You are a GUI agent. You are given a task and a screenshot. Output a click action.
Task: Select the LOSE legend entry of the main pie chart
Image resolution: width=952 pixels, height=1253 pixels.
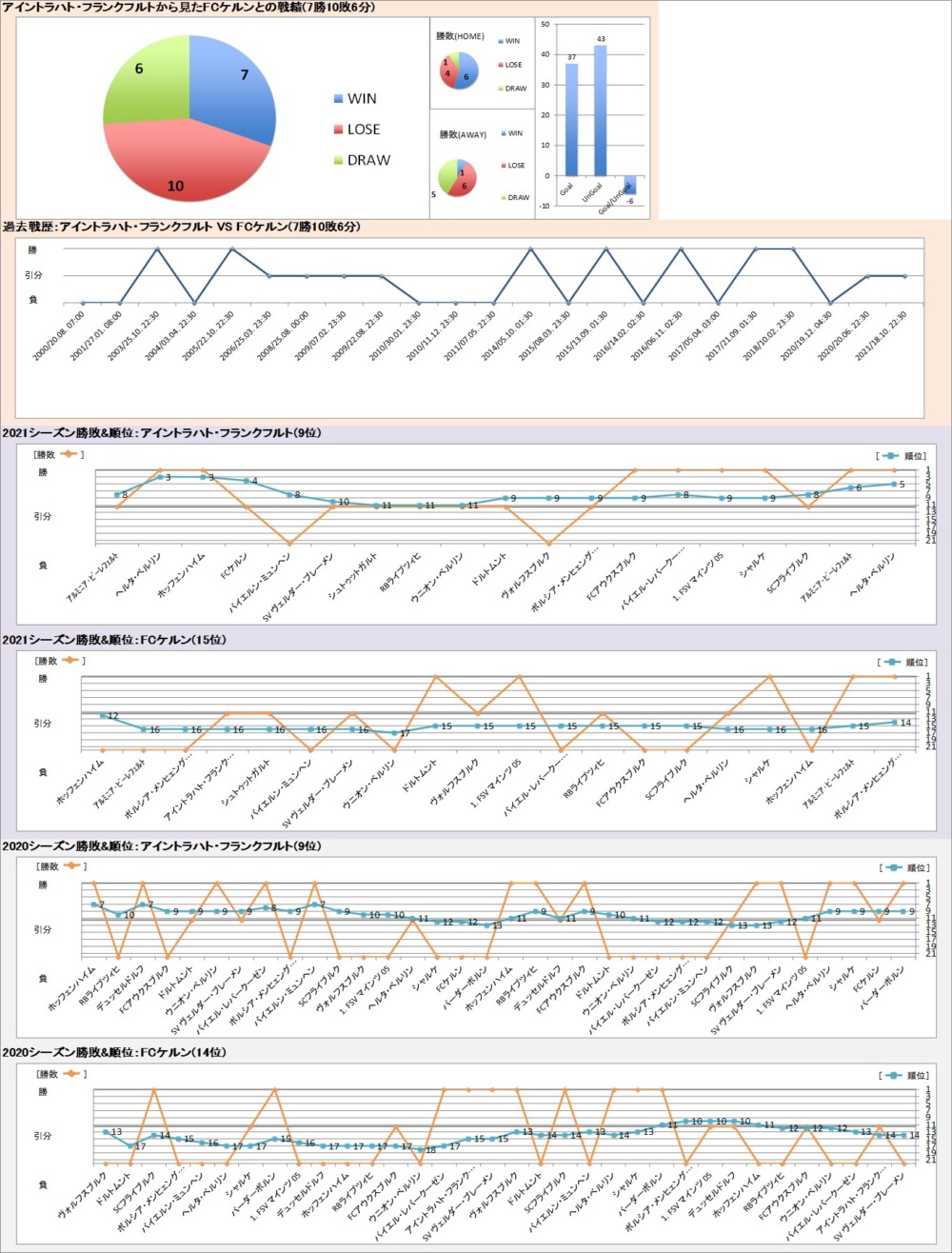[356, 129]
